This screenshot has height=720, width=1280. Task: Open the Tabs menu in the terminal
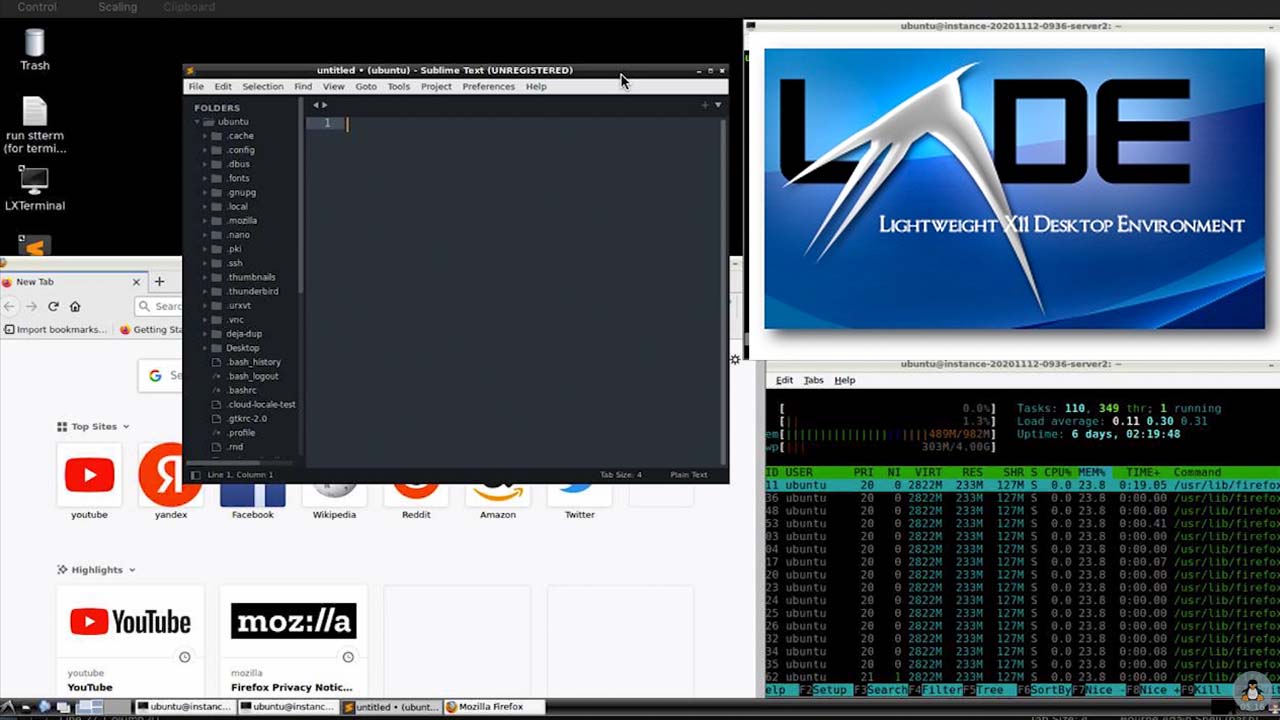(813, 380)
